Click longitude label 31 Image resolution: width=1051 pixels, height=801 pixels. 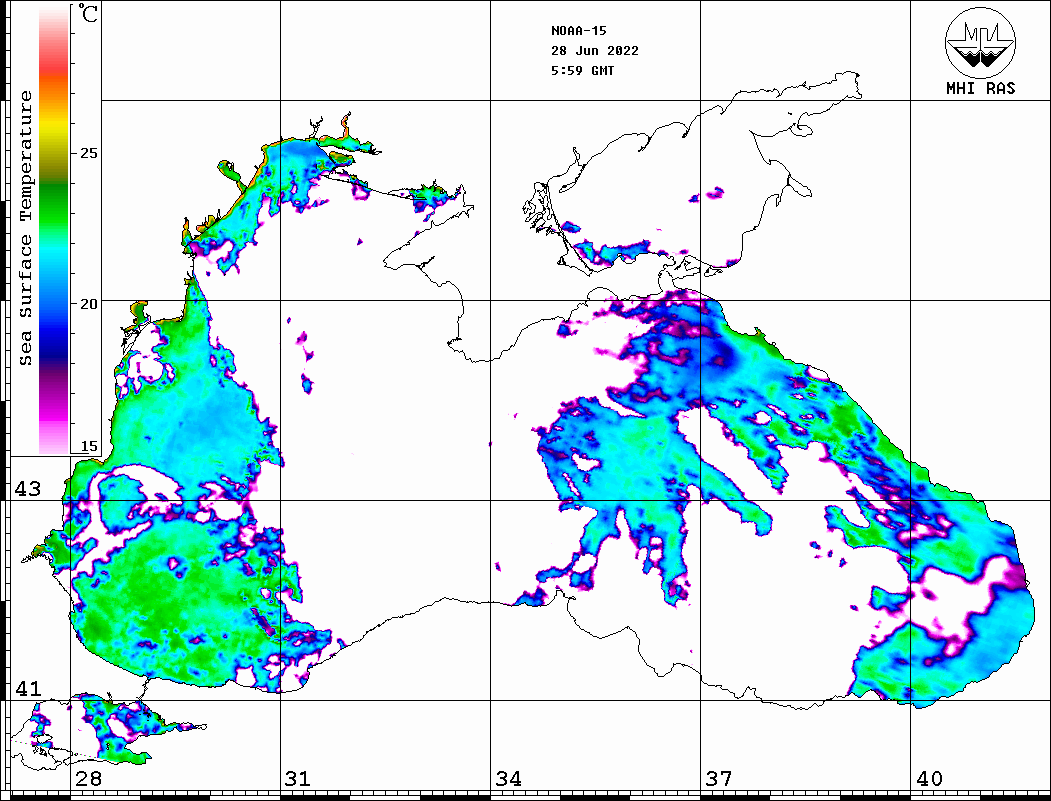tap(298, 779)
